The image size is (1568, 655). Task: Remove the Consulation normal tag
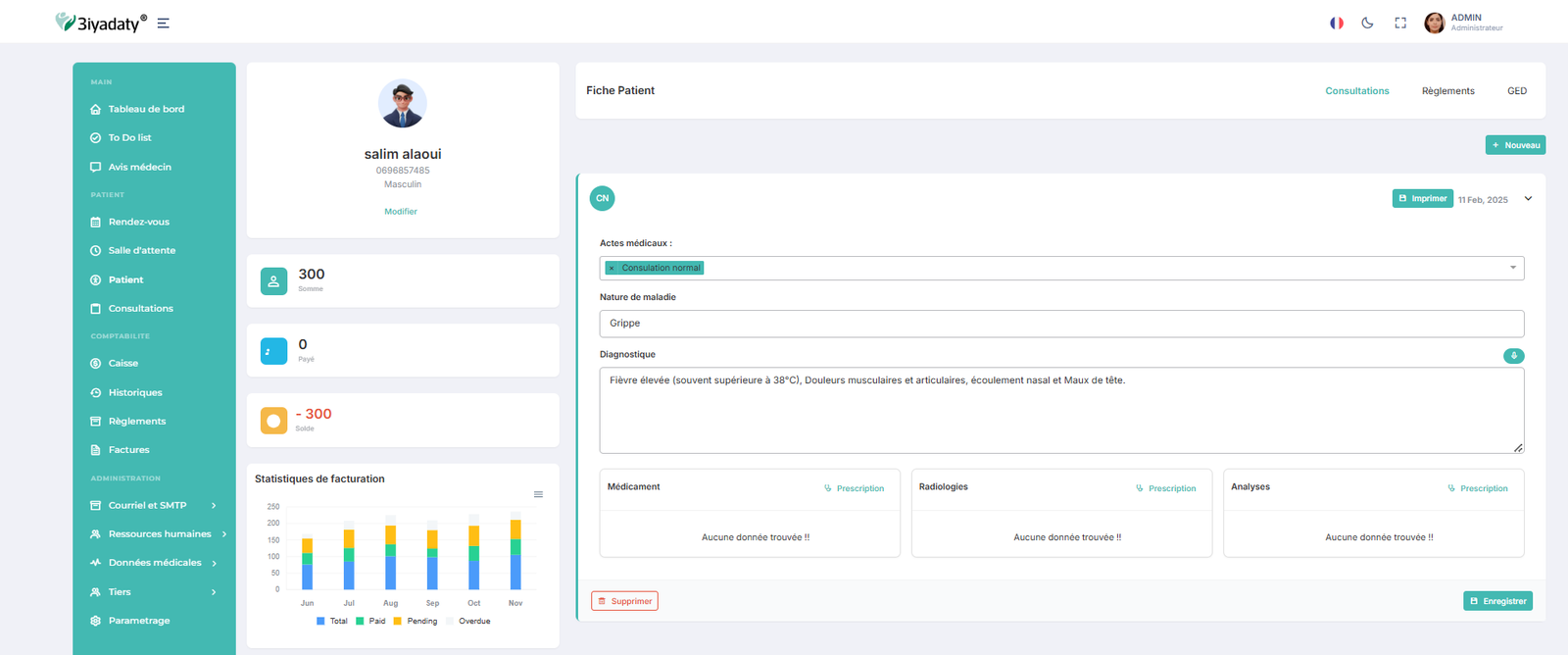(612, 268)
